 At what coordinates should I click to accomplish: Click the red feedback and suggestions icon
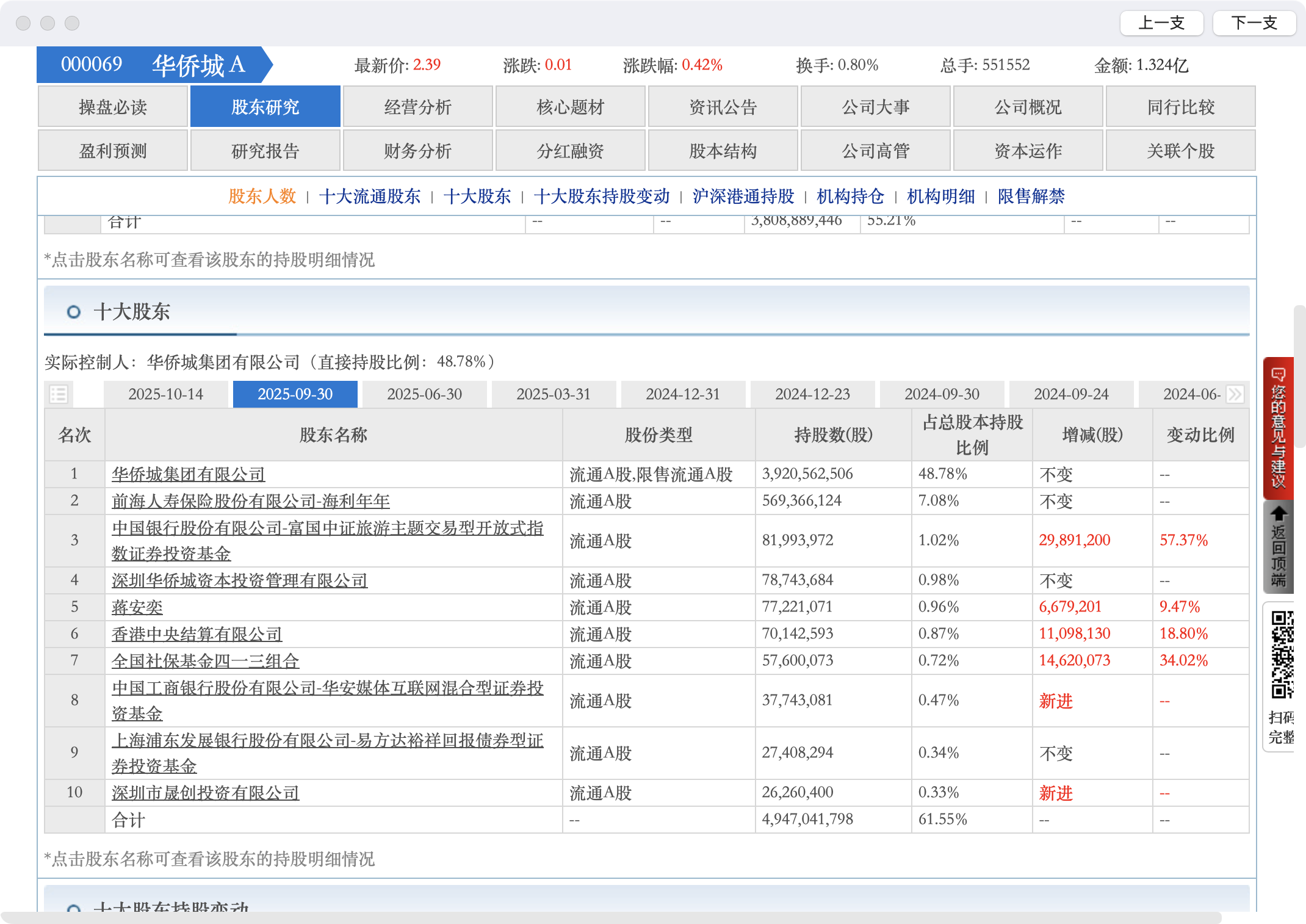pos(1278,427)
